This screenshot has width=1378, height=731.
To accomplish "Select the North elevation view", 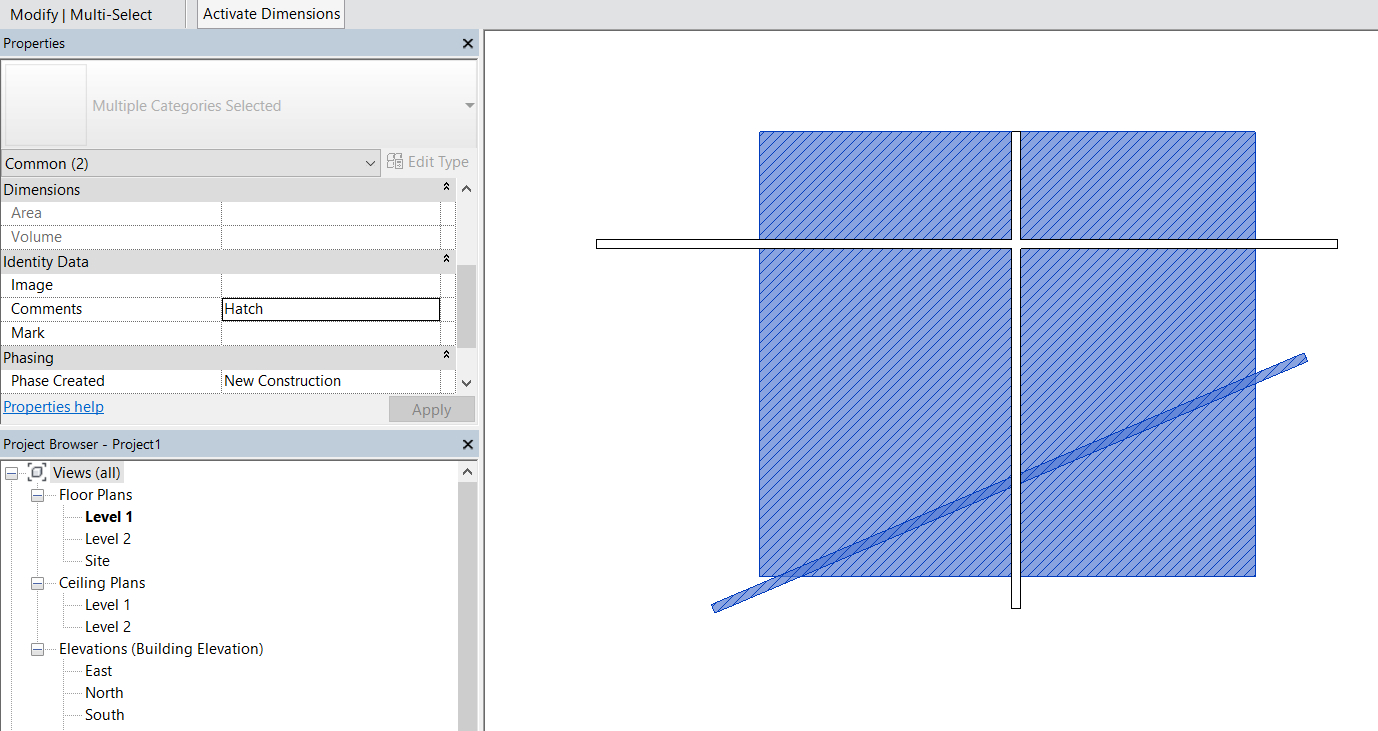I will [x=104, y=693].
